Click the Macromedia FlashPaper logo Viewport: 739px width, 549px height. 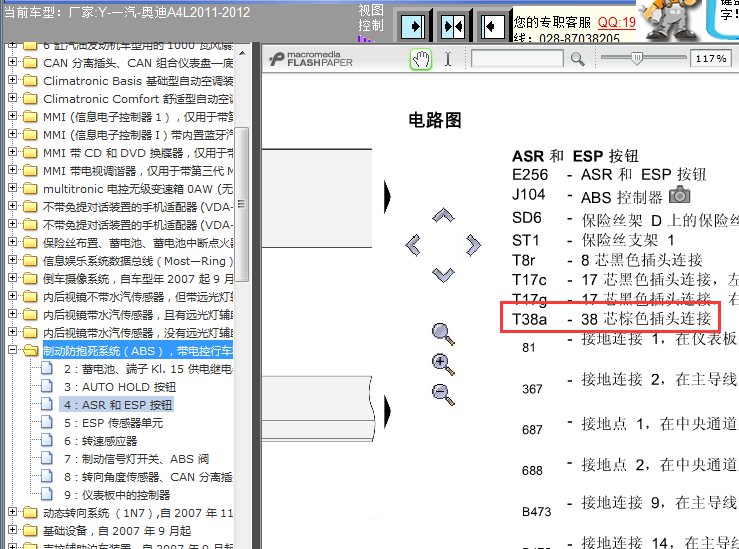(311, 59)
